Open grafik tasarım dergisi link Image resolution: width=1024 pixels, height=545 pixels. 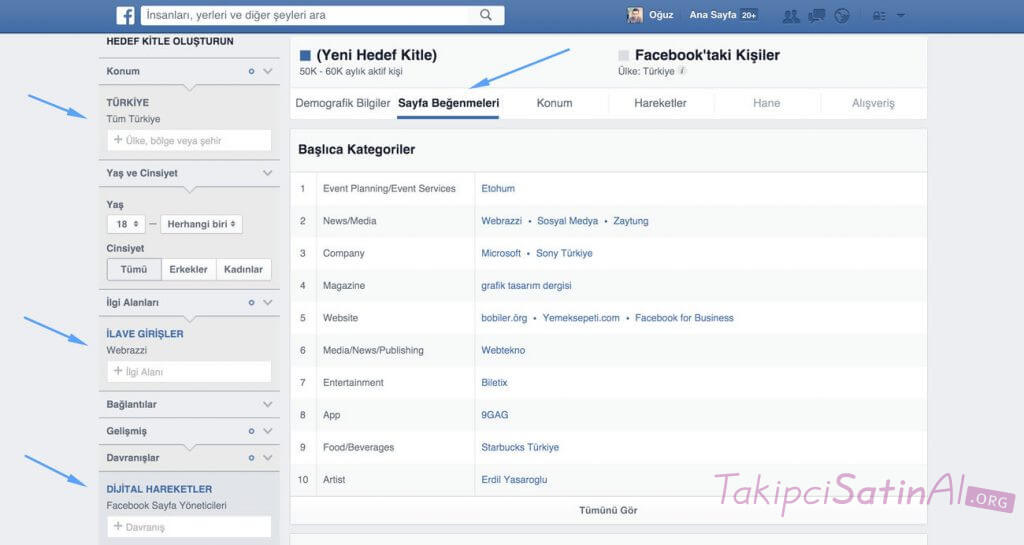pos(526,286)
